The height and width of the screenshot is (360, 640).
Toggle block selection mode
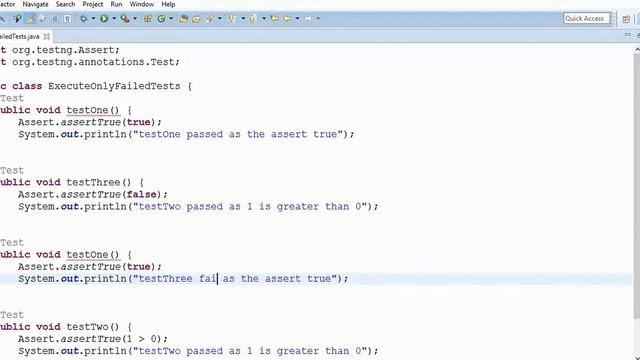coord(55,18)
